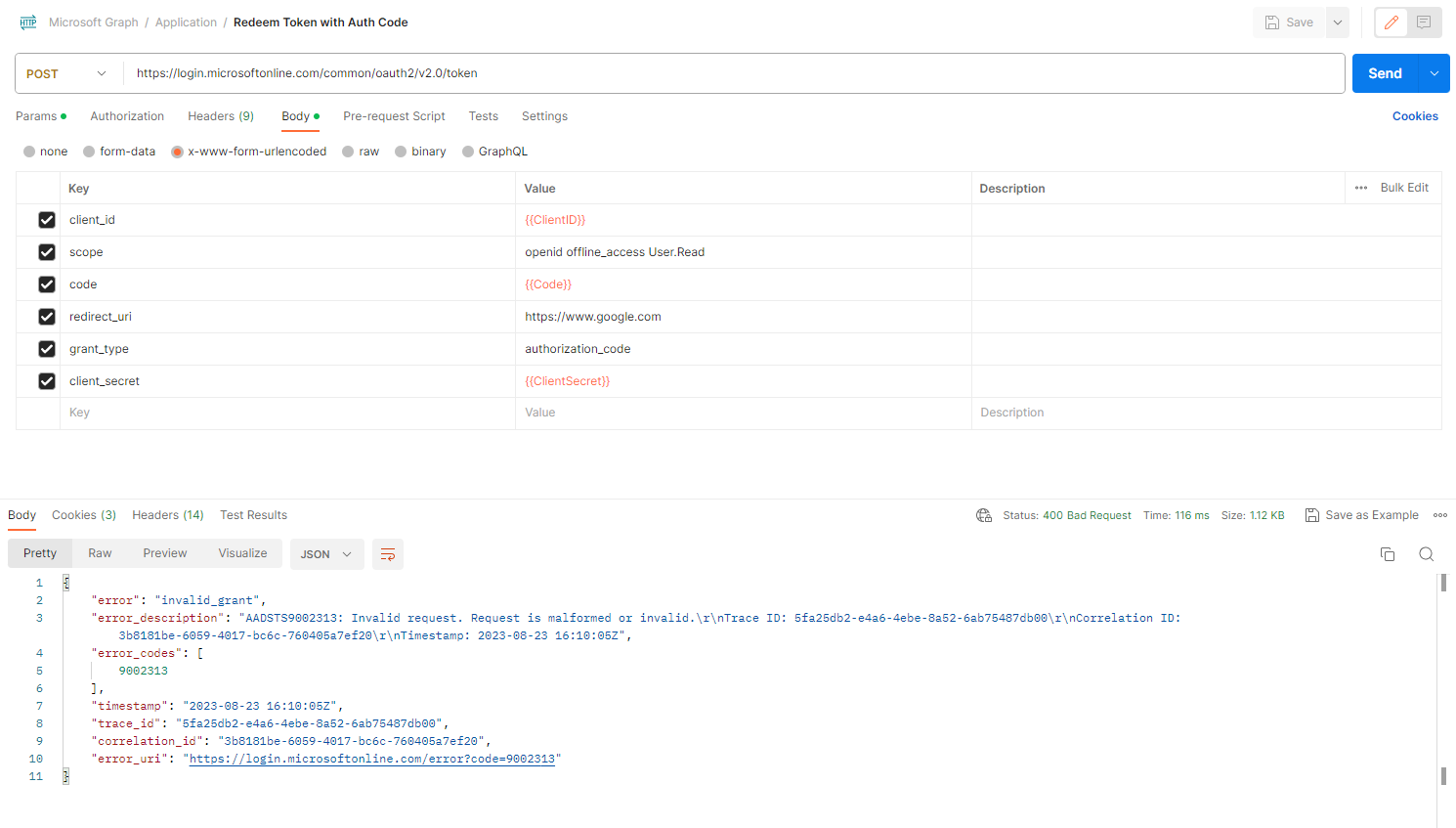Switch to Pretty response view
Screen dimensions: 1456x828
40,553
